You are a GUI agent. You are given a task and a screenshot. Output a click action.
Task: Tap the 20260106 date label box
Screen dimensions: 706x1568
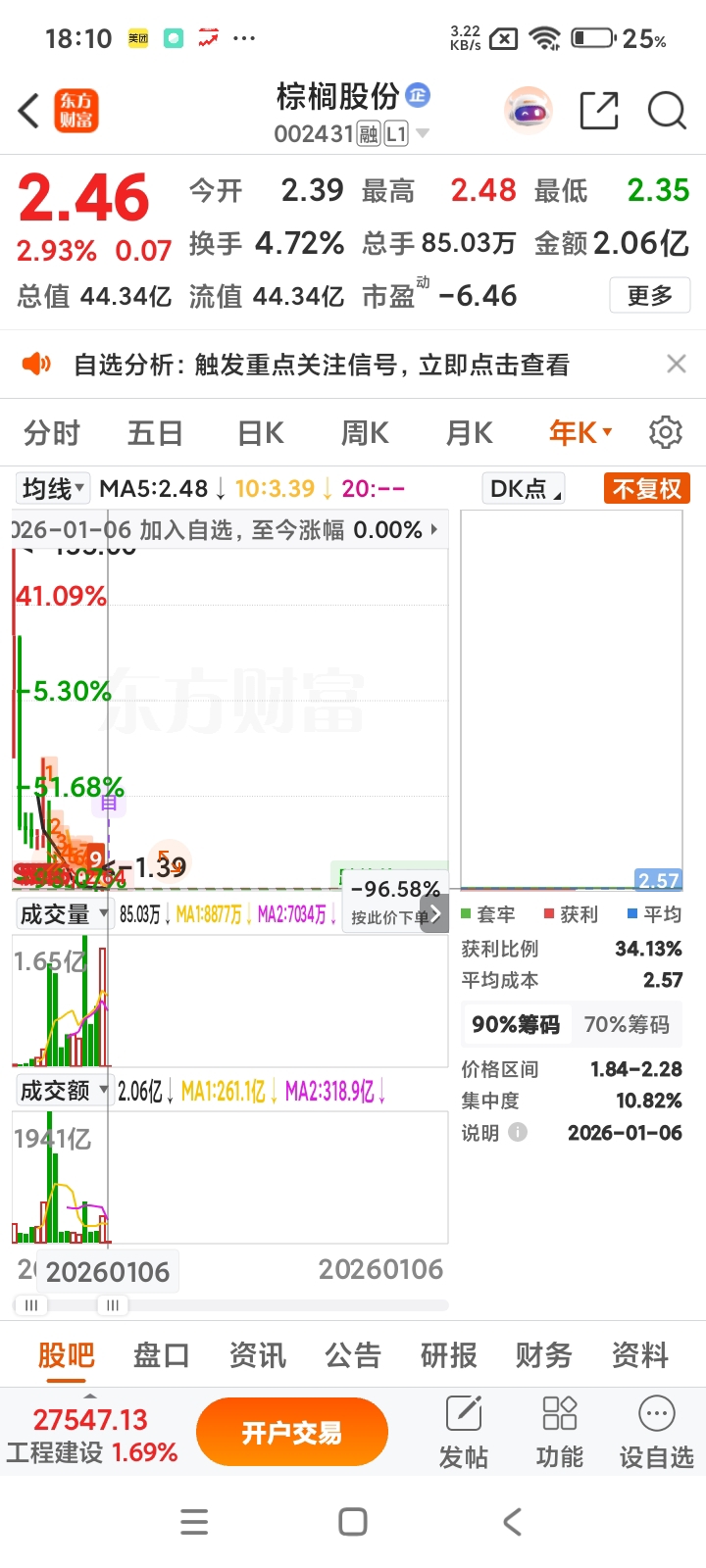tap(107, 1272)
